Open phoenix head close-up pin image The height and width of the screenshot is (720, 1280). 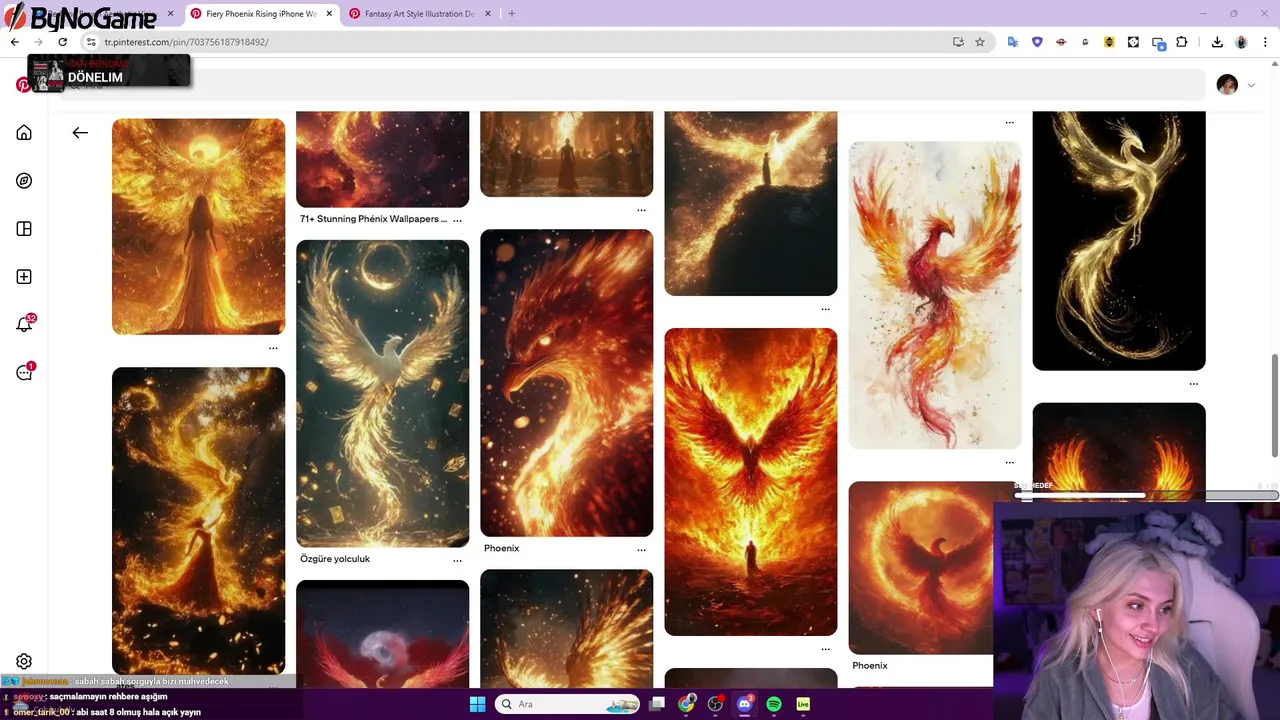566,383
